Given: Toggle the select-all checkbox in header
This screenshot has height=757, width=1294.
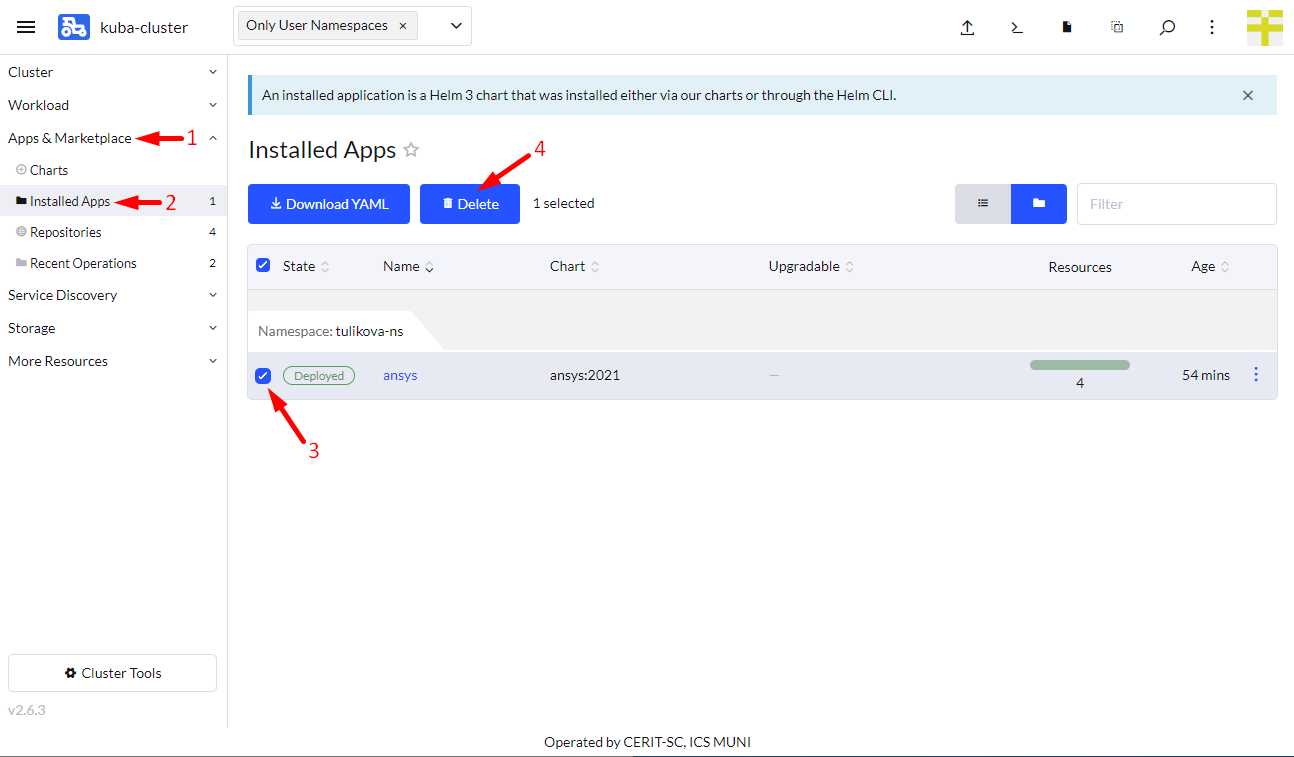Looking at the screenshot, I should pyautogui.click(x=263, y=265).
